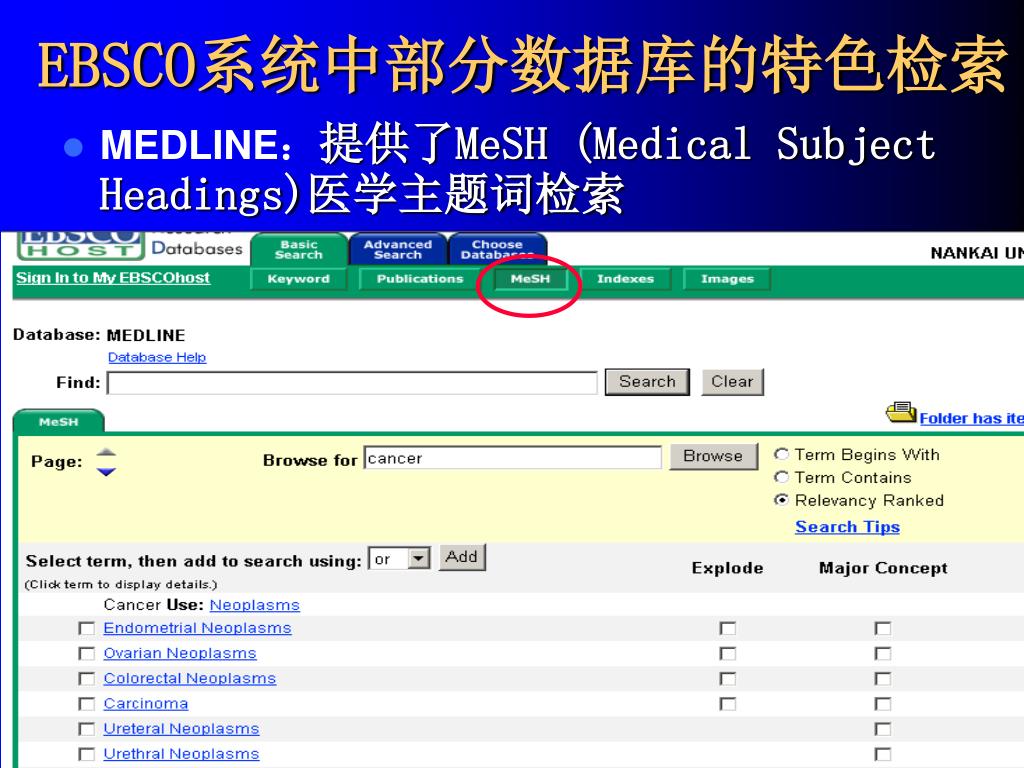Viewport: 1024px width, 768px height.
Task: Open the Urethral Neoplasms link
Action: [x=181, y=754]
